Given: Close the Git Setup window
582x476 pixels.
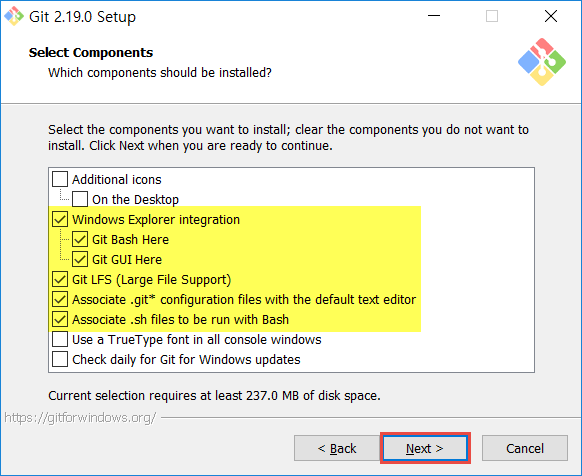Looking at the screenshot, I should 551,16.
